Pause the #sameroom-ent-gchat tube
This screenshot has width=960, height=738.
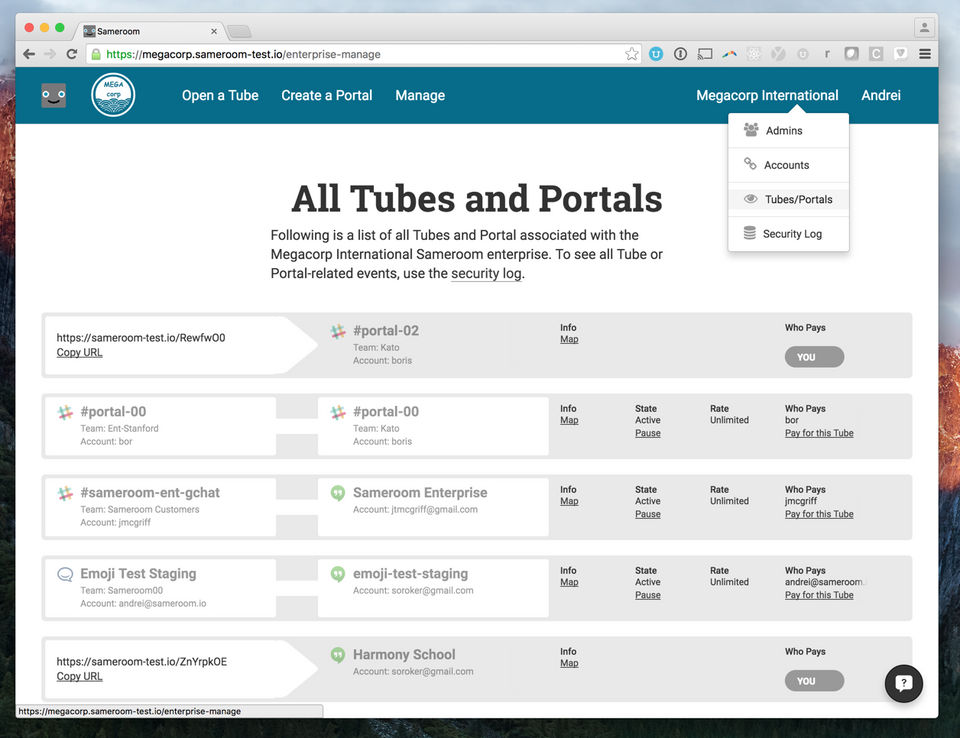[647, 514]
